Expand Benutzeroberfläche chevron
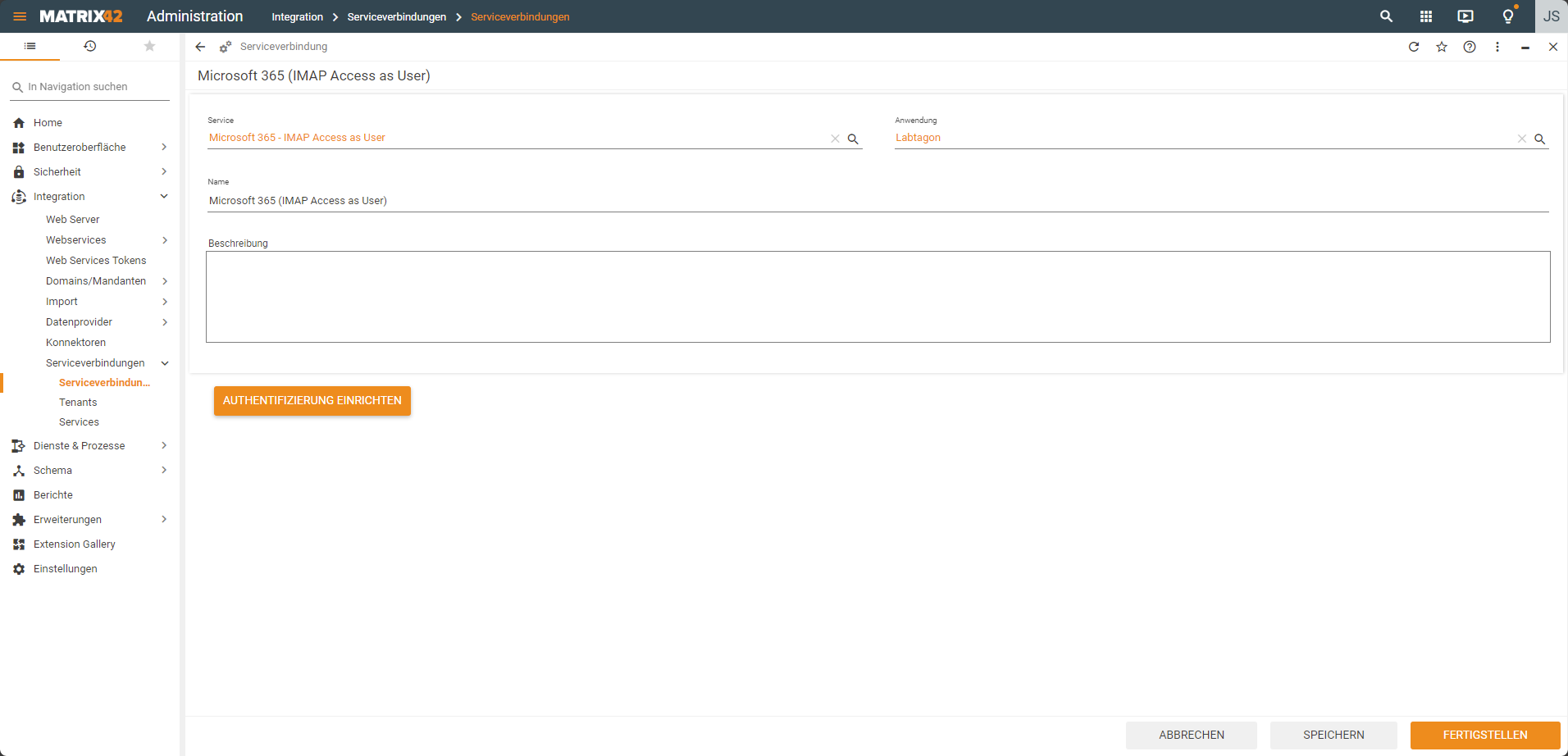This screenshot has width=1568, height=756. (x=164, y=148)
